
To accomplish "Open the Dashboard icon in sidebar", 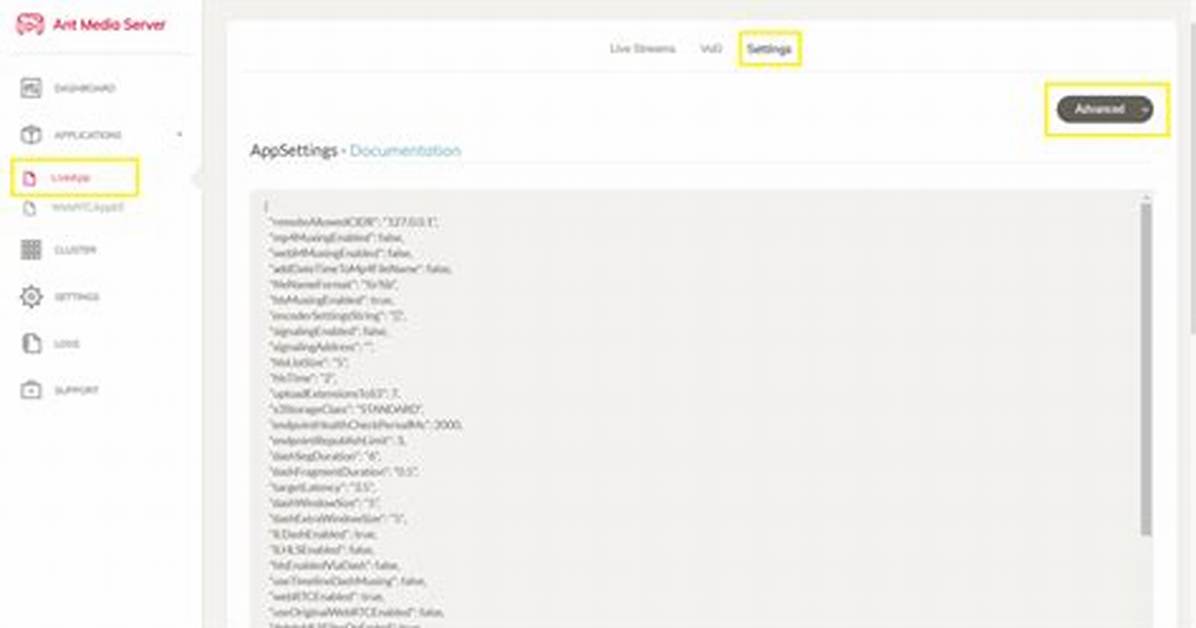I will click(x=31, y=89).
